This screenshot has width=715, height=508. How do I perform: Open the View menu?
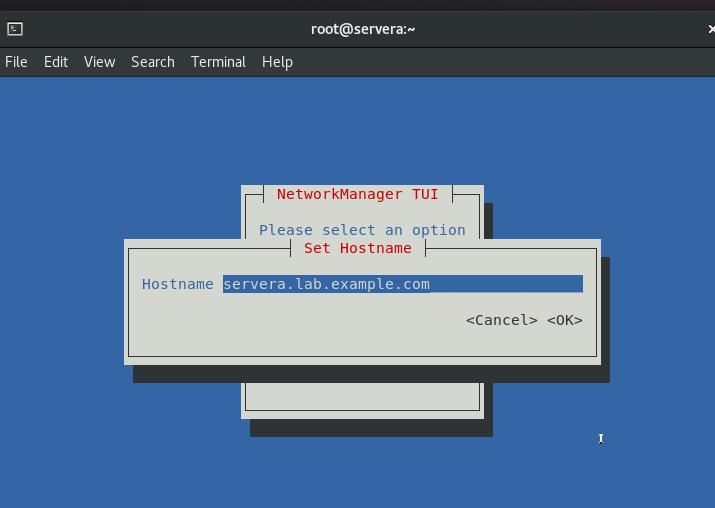[x=99, y=62]
